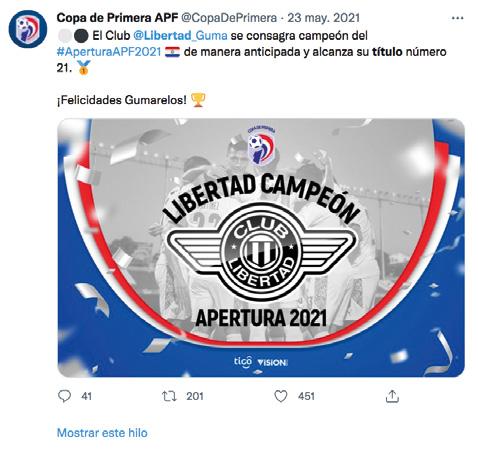The width and height of the screenshot is (478, 451).
Task: Click the Tigo Vision logo in image
Action: [x=260, y=362]
